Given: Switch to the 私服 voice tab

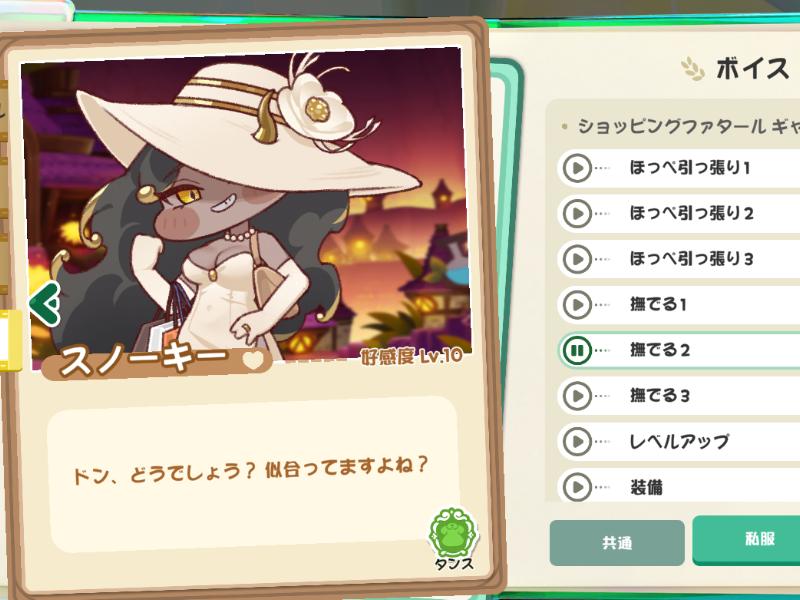Looking at the screenshot, I should click(x=746, y=539).
